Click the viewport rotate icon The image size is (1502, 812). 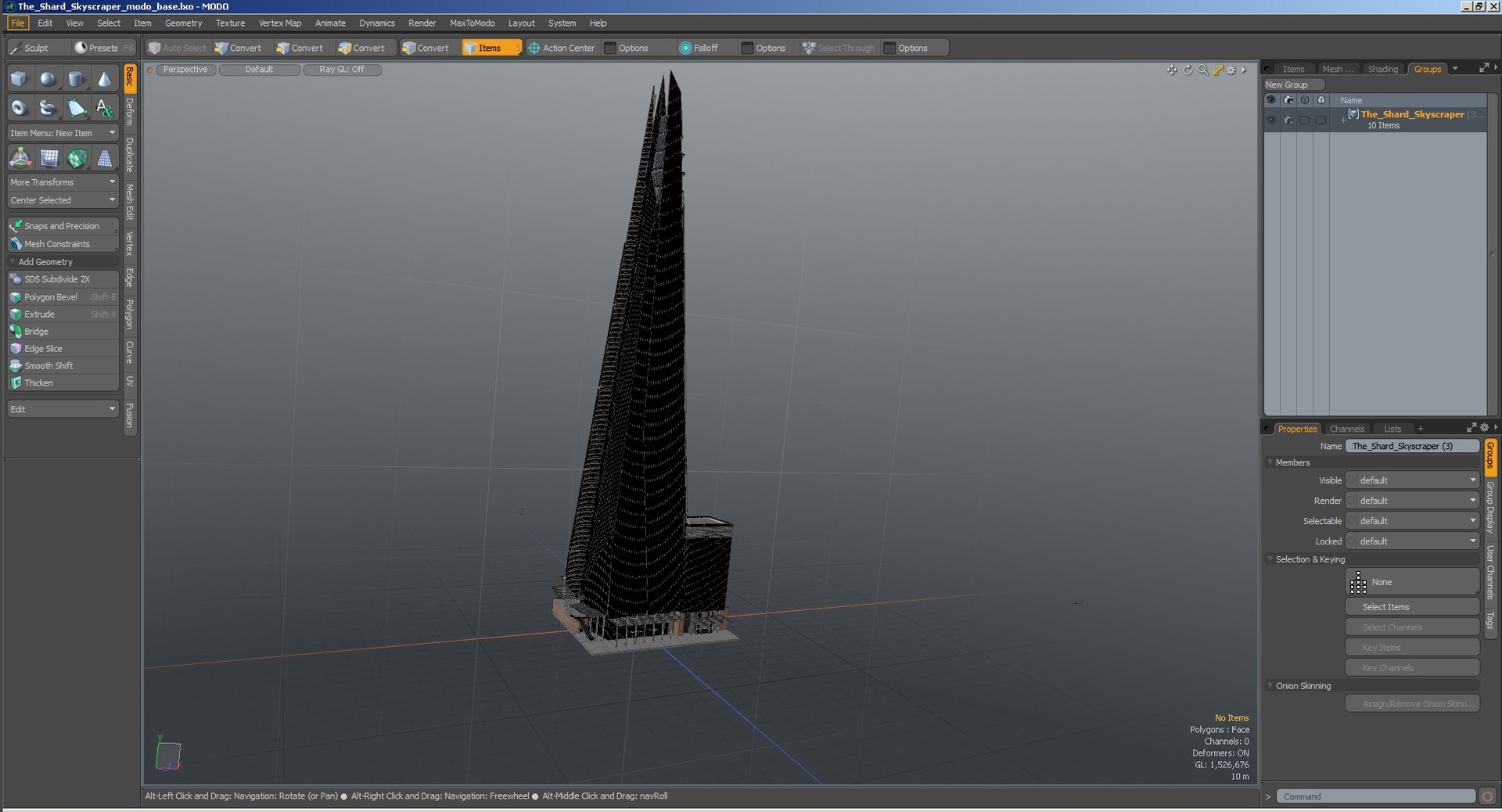point(1188,70)
